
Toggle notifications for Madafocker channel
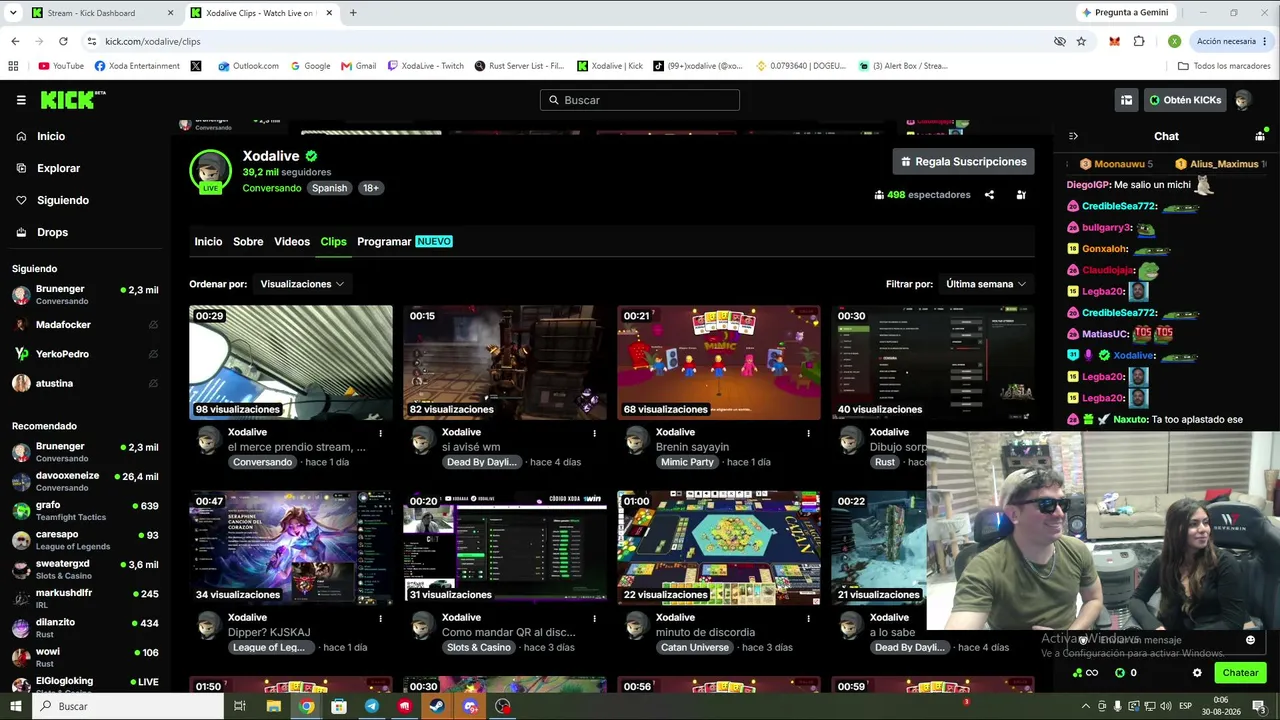point(153,325)
